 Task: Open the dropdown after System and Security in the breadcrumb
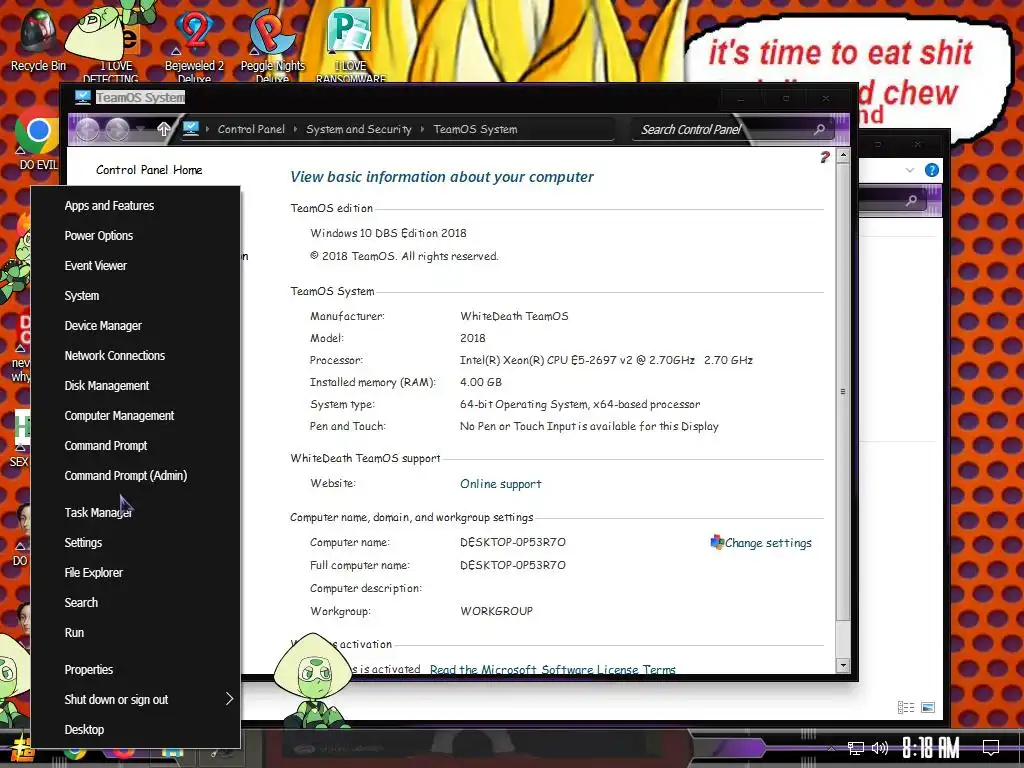point(423,129)
